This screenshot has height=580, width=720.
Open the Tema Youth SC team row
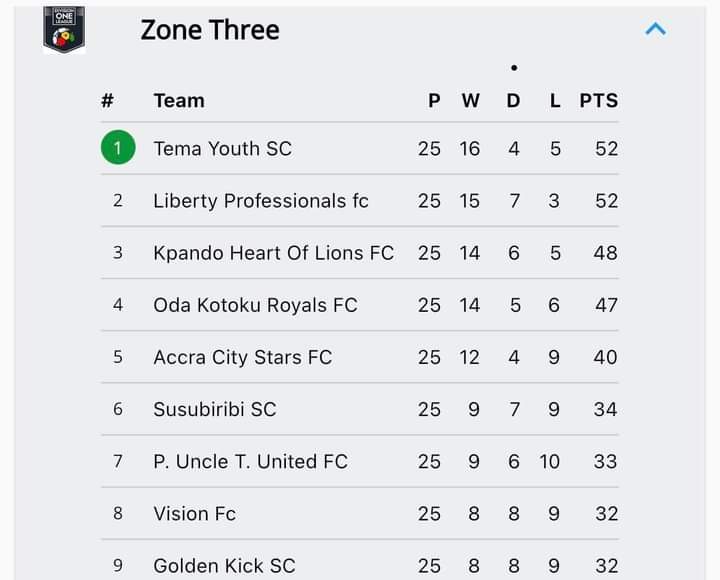click(360, 148)
